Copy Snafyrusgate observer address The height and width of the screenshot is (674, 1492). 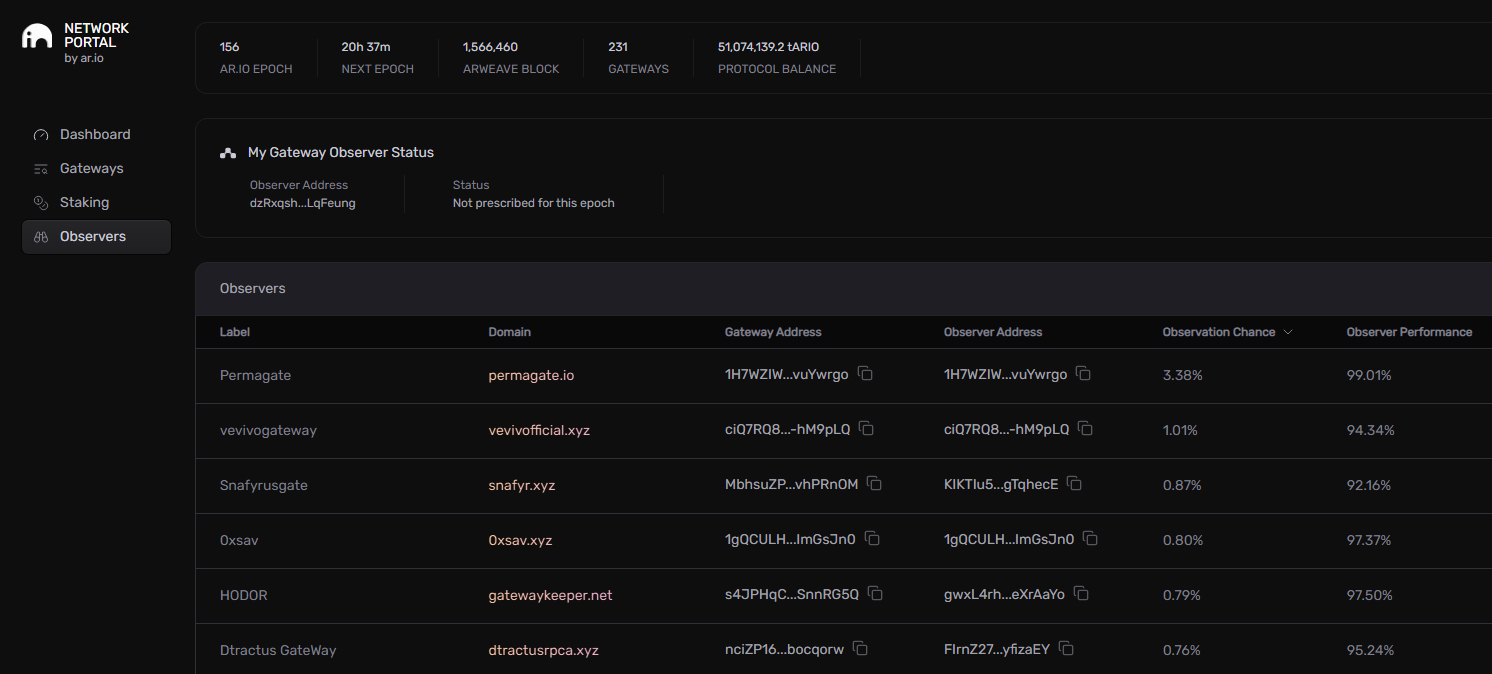point(1074,484)
